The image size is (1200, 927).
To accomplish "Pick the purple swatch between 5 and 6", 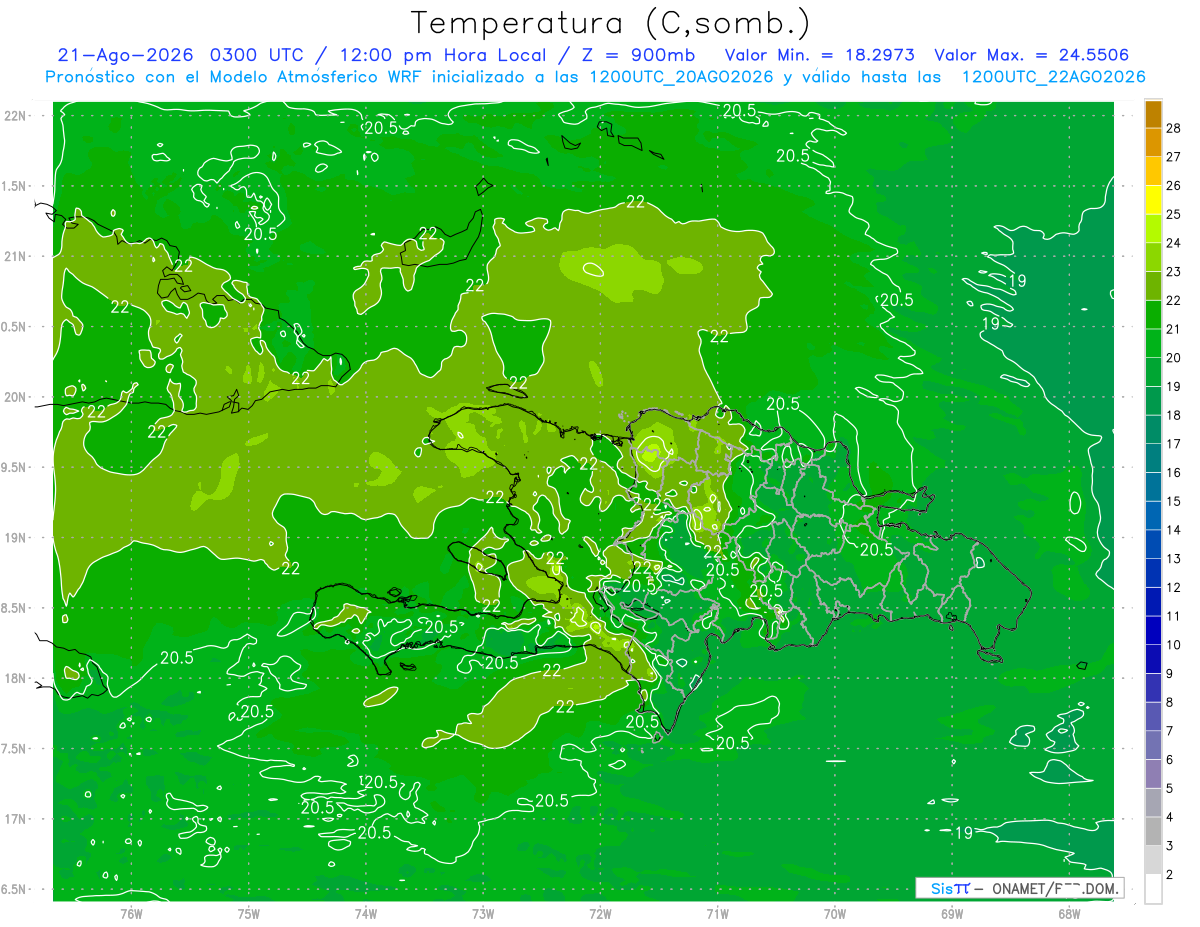I will pyautogui.click(x=1153, y=774).
